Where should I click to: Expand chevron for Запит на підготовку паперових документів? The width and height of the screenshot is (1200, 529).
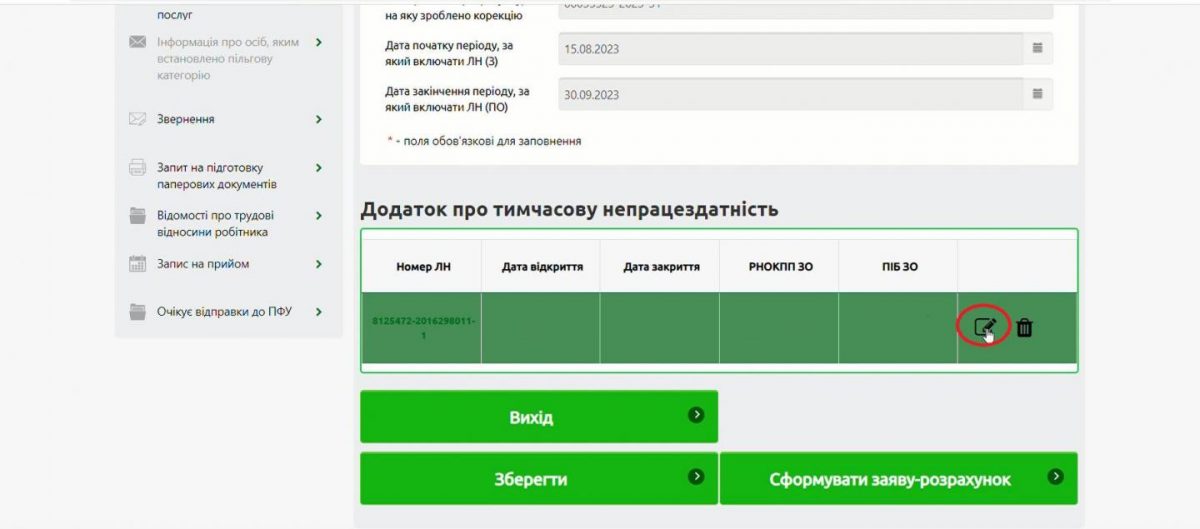click(318, 167)
